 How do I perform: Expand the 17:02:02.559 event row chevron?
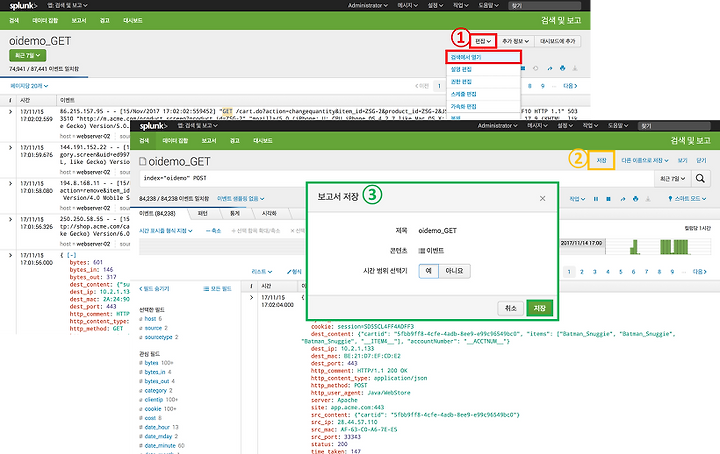[x=11, y=112]
